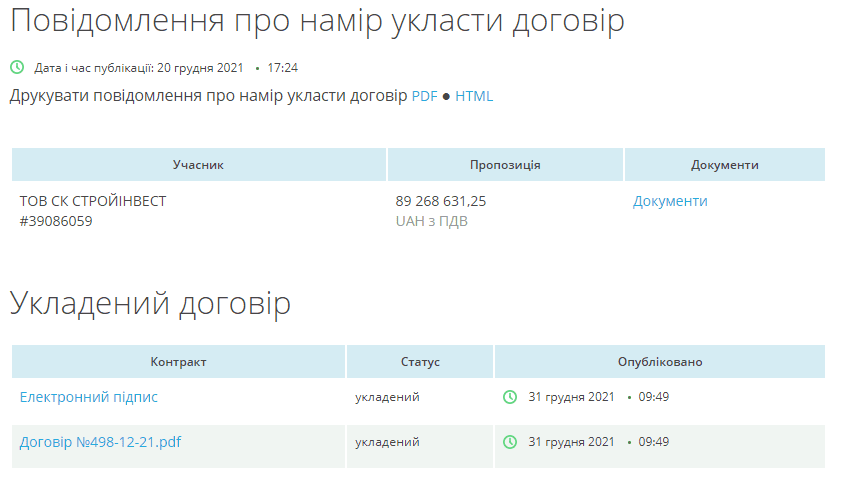Open the Документи link for ТОВ СК СТРОЙІНВЕСТ
The width and height of the screenshot is (865, 487).
[x=670, y=201]
